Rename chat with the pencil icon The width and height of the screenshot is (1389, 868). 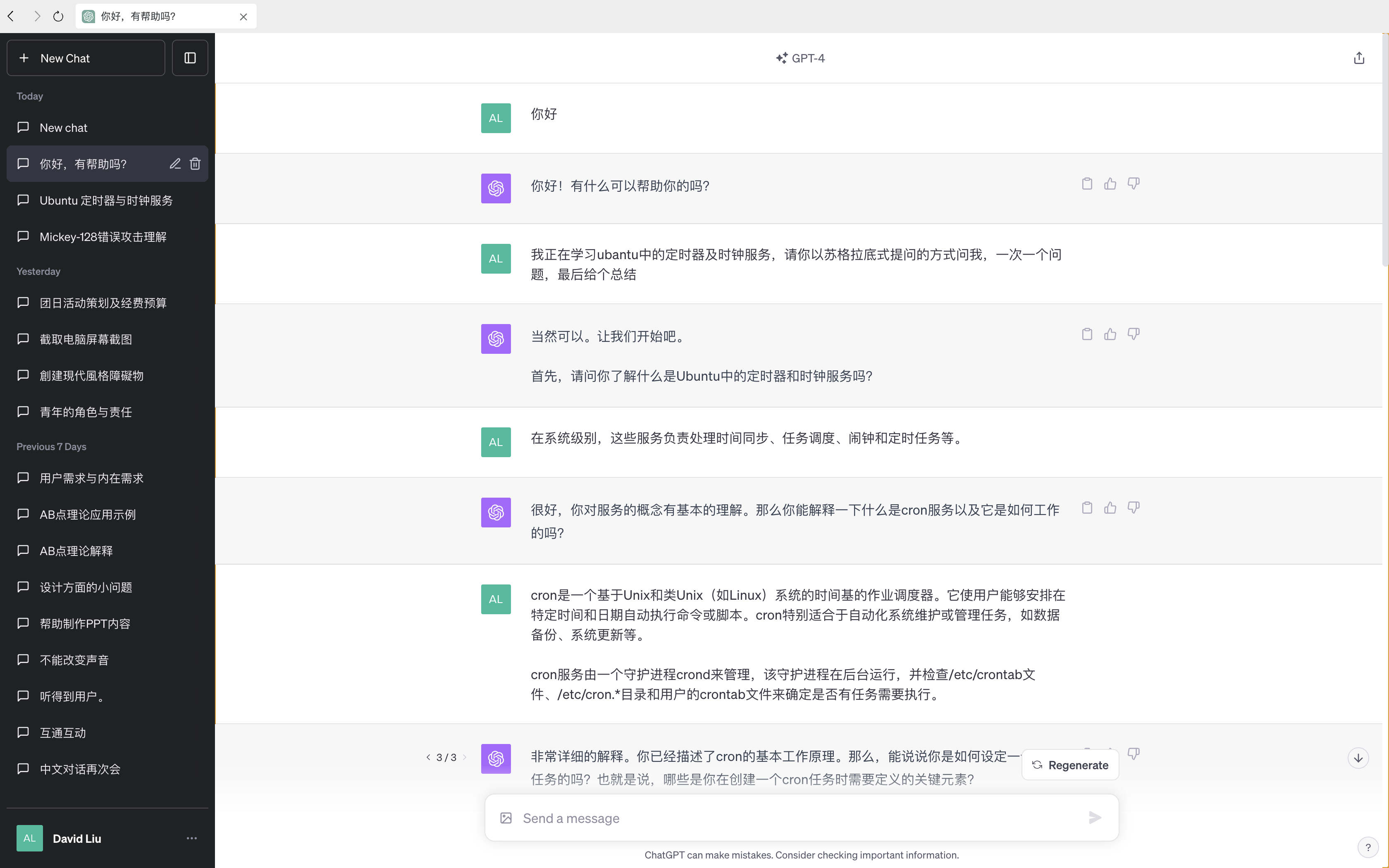click(x=175, y=164)
